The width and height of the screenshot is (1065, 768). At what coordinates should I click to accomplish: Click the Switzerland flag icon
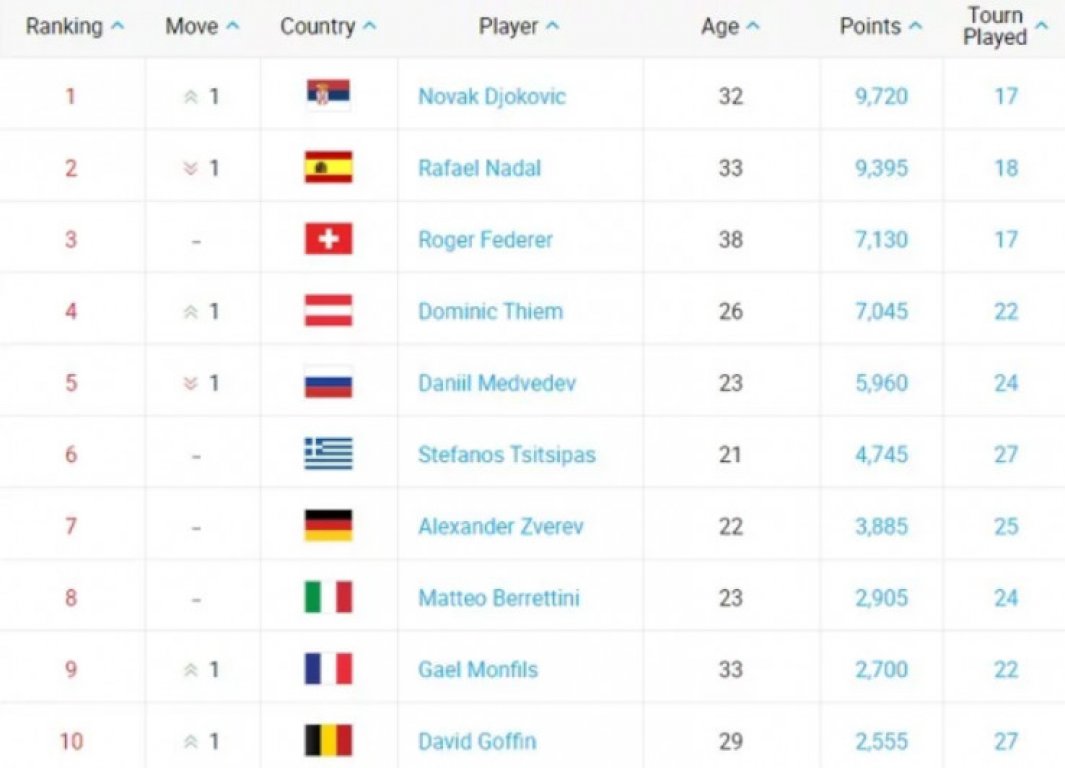tap(328, 239)
